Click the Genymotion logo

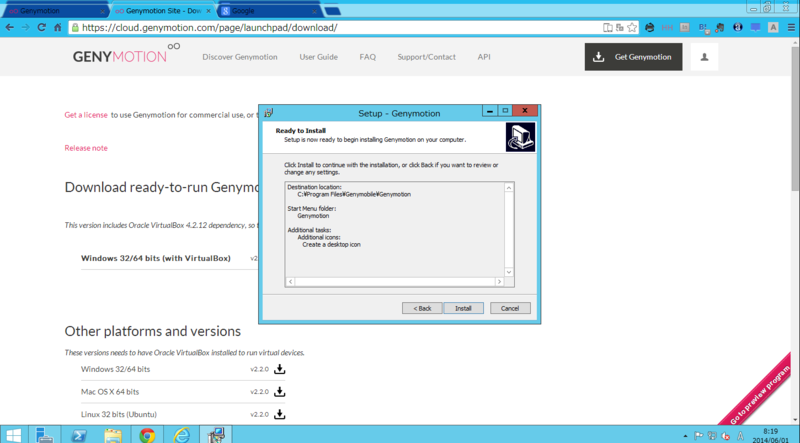point(126,54)
